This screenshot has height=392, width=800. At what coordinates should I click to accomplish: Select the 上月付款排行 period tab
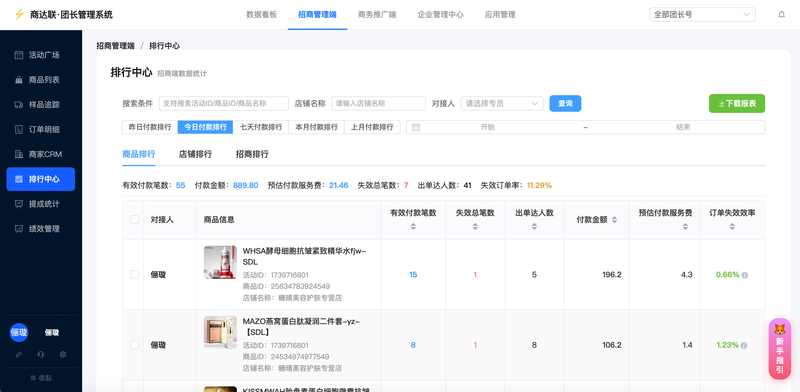click(x=372, y=127)
